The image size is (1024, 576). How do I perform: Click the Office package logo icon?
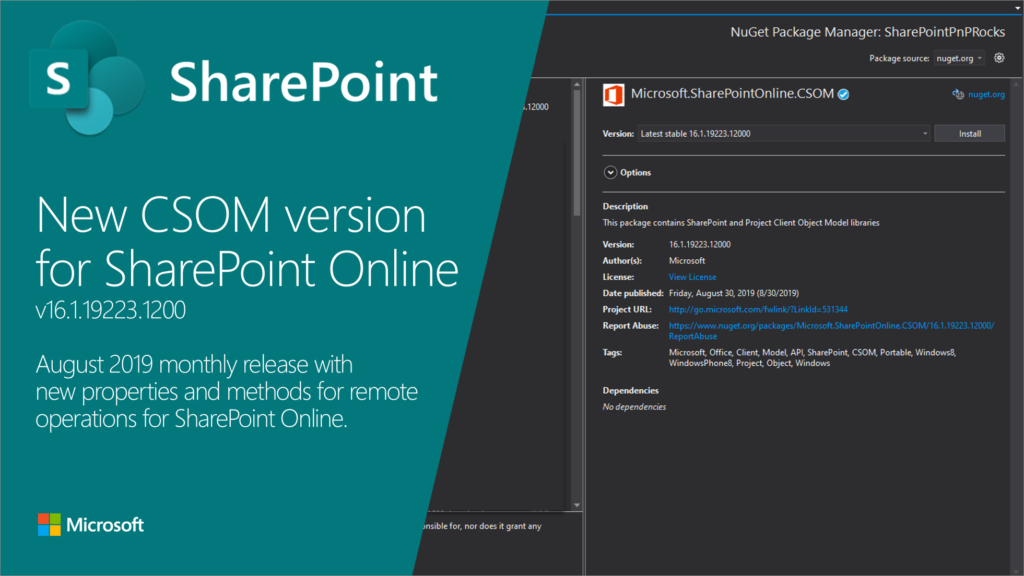(613, 95)
